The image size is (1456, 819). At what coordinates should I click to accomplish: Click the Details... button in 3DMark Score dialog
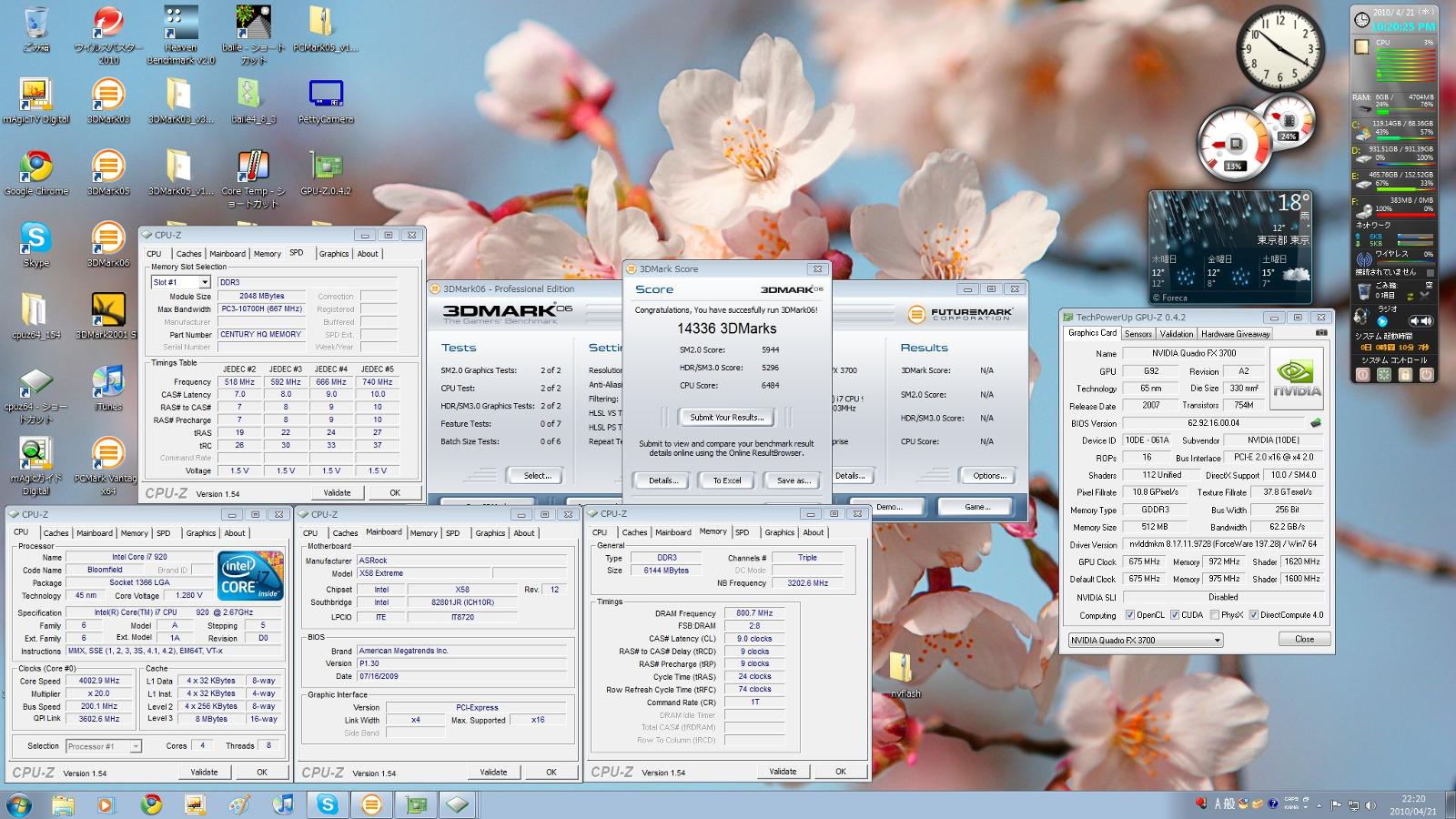tap(662, 480)
